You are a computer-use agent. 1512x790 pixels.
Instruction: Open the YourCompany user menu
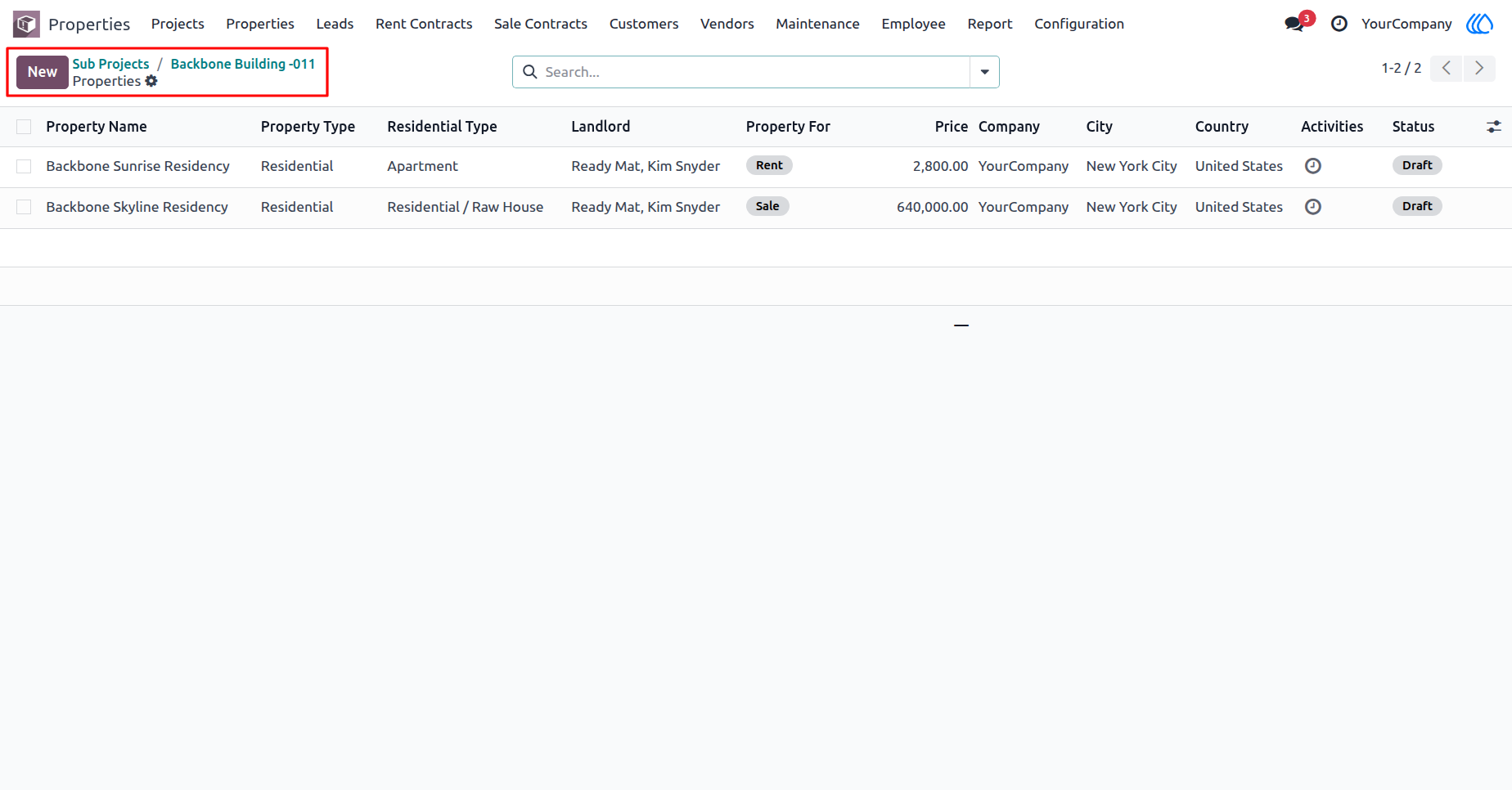point(1406,24)
